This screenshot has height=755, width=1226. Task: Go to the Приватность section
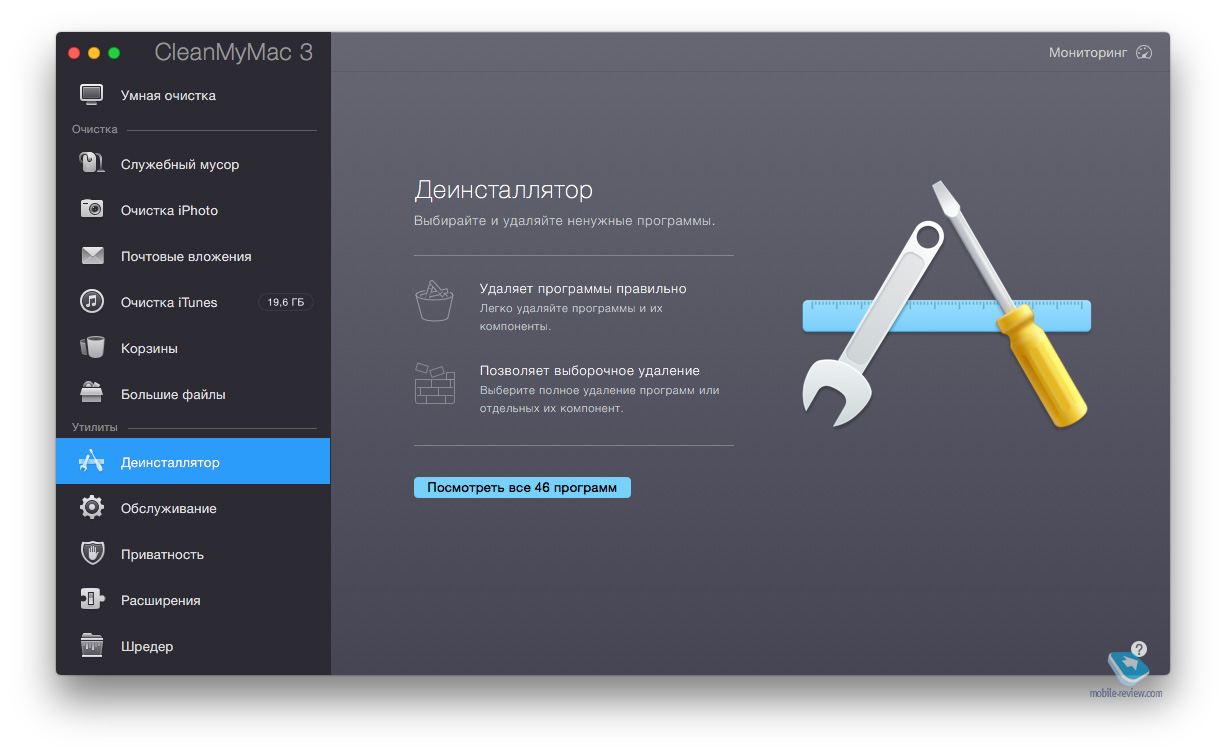pyautogui.click(x=193, y=554)
